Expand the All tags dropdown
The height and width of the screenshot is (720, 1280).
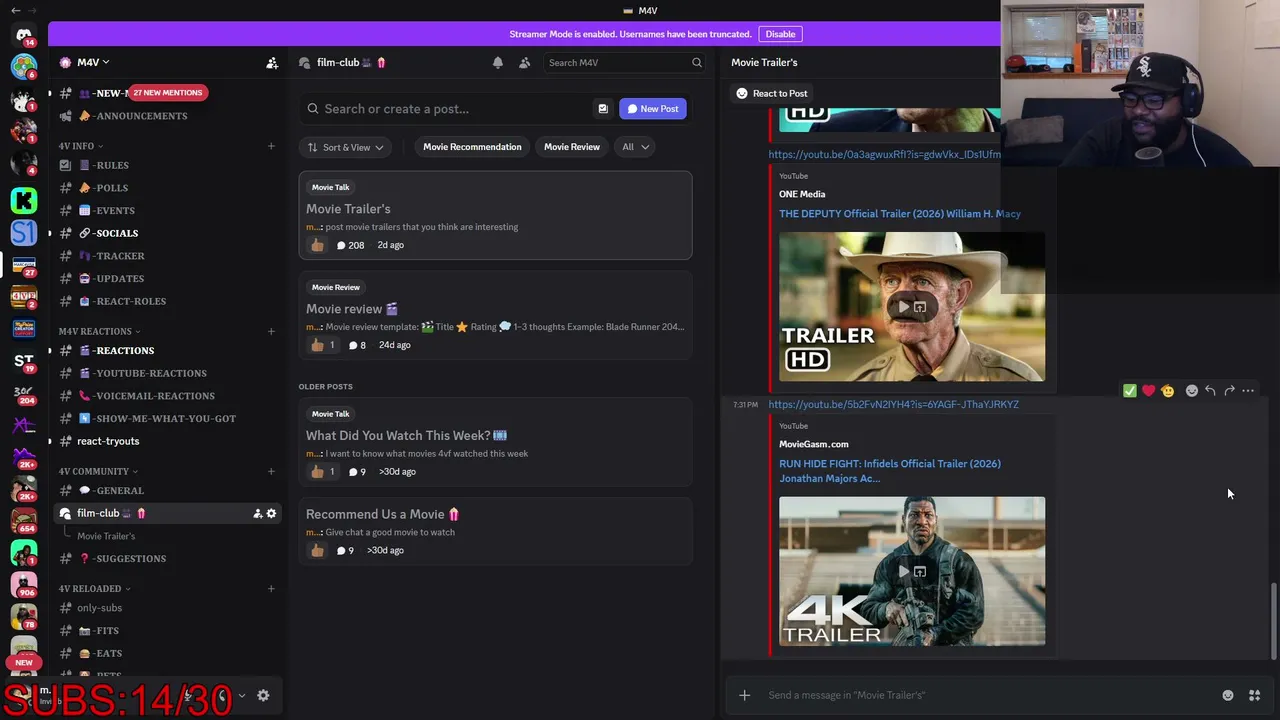coord(635,147)
